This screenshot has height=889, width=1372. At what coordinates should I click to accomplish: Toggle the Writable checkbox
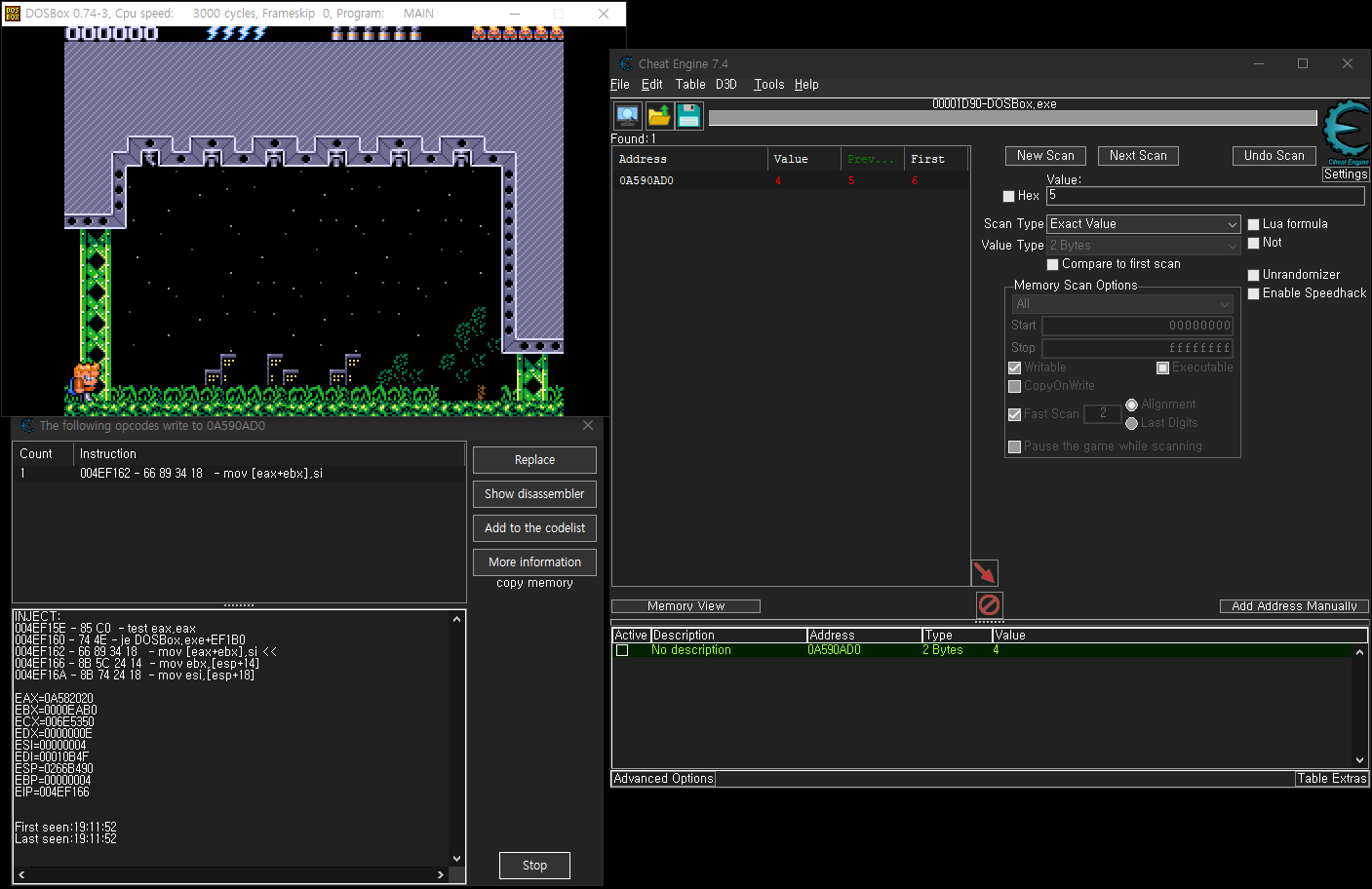(x=1014, y=367)
